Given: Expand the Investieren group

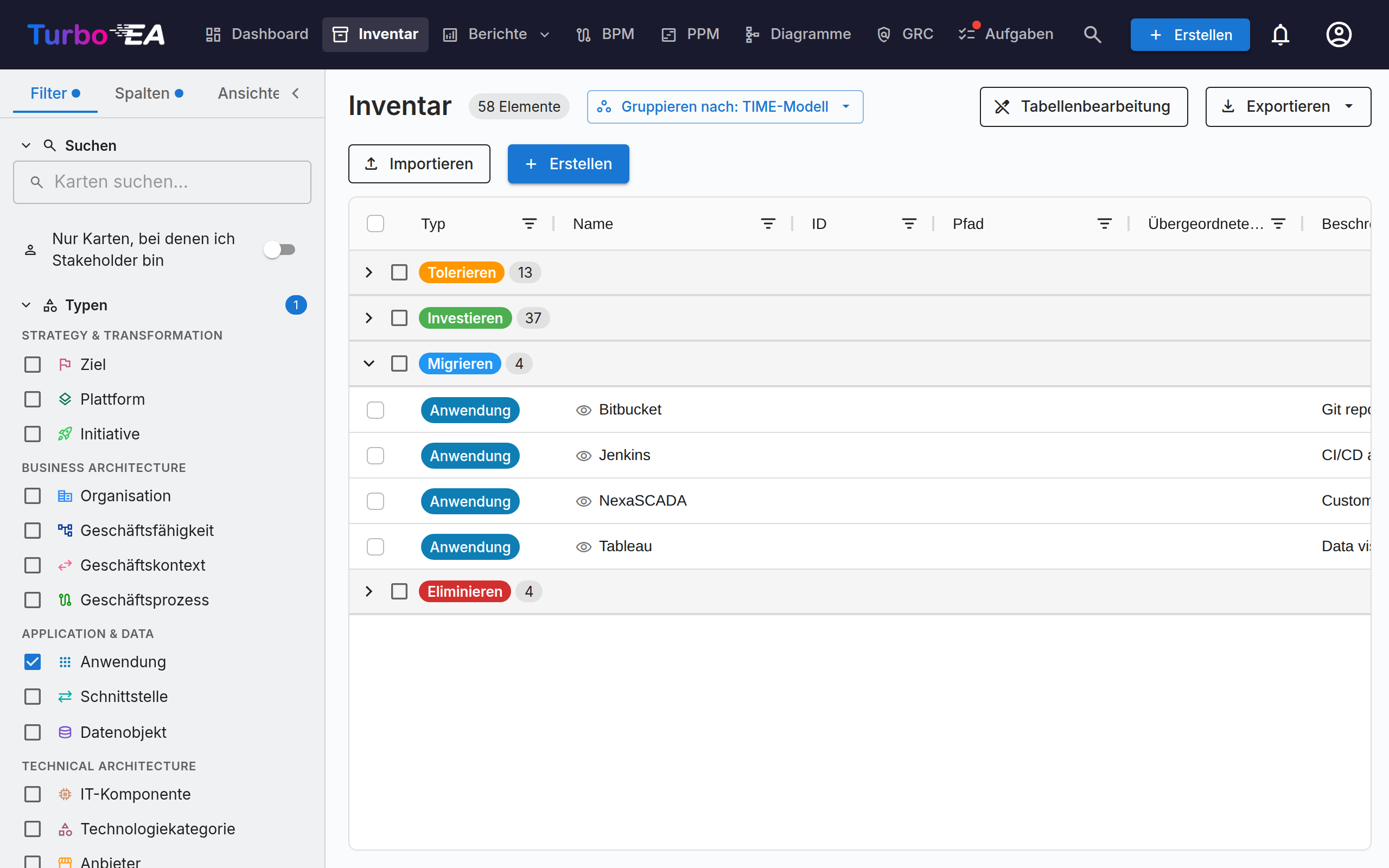Looking at the screenshot, I should 369,318.
